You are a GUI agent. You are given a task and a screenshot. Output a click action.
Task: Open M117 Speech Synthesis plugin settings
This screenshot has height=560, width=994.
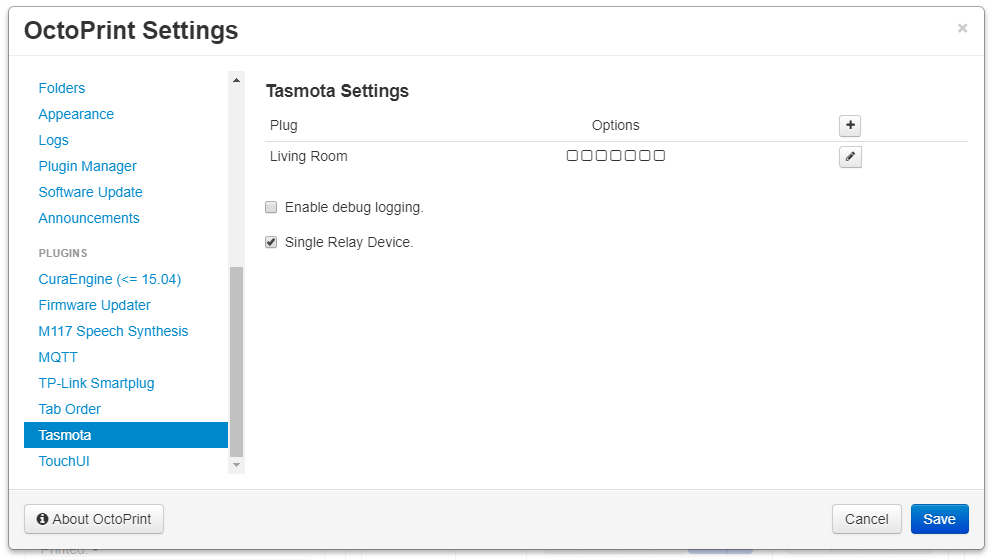[113, 331]
